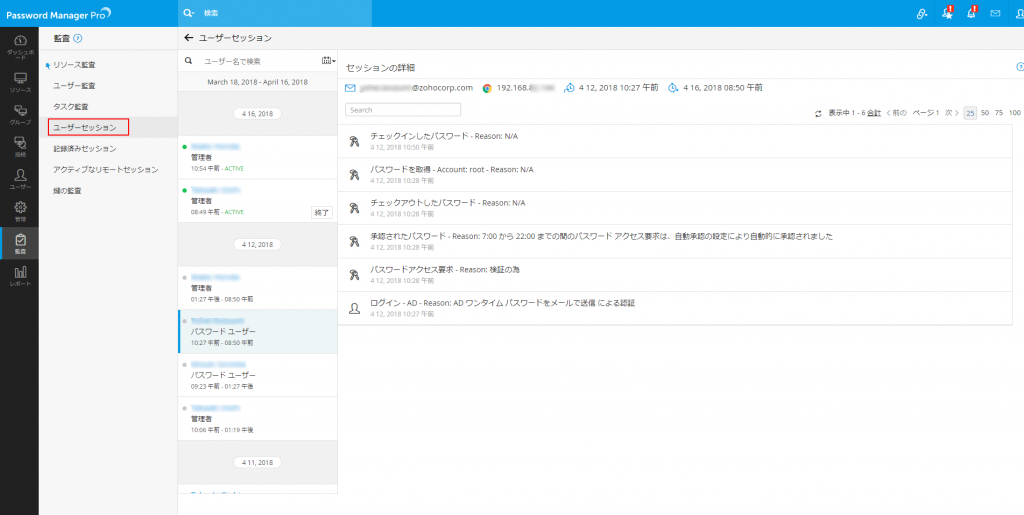Open the calendar date range dropdown
Screen dimensions: 1024x515
[327, 61]
